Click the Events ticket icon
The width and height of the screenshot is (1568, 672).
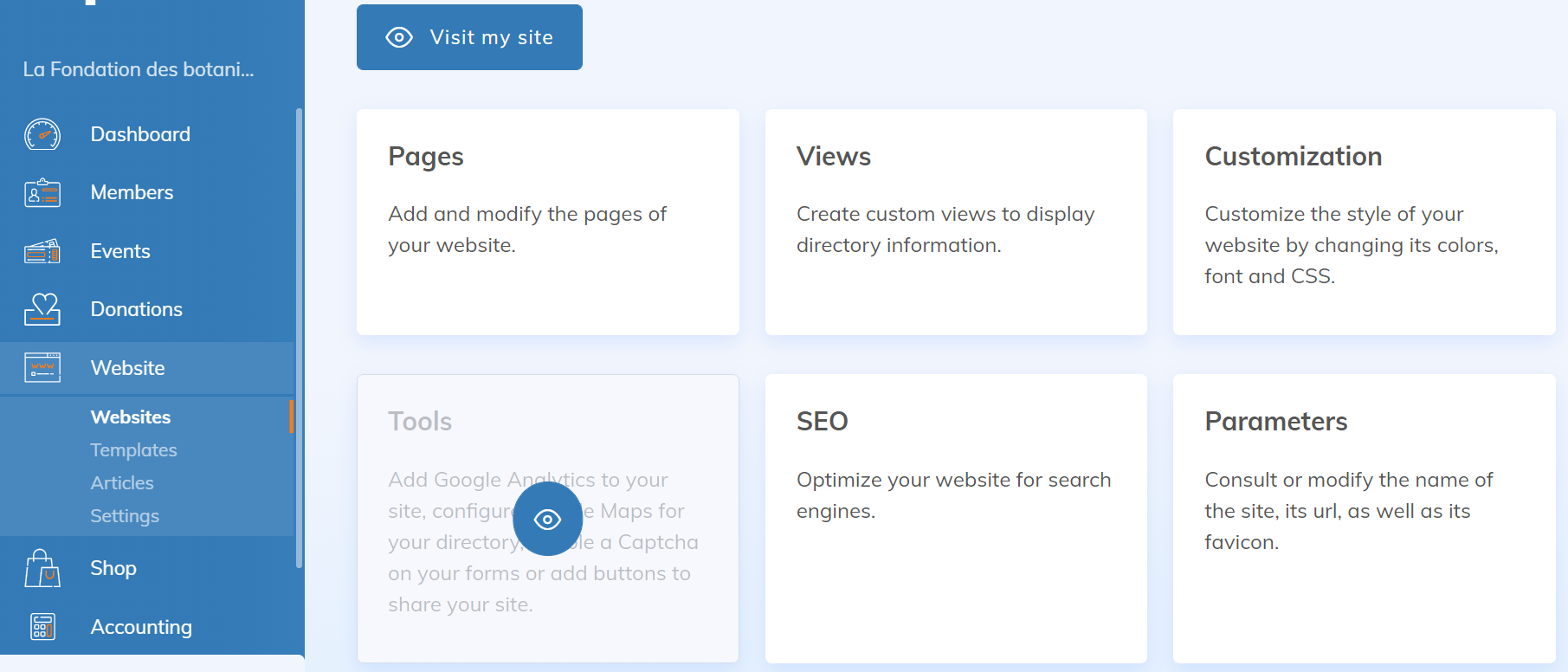(x=42, y=251)
